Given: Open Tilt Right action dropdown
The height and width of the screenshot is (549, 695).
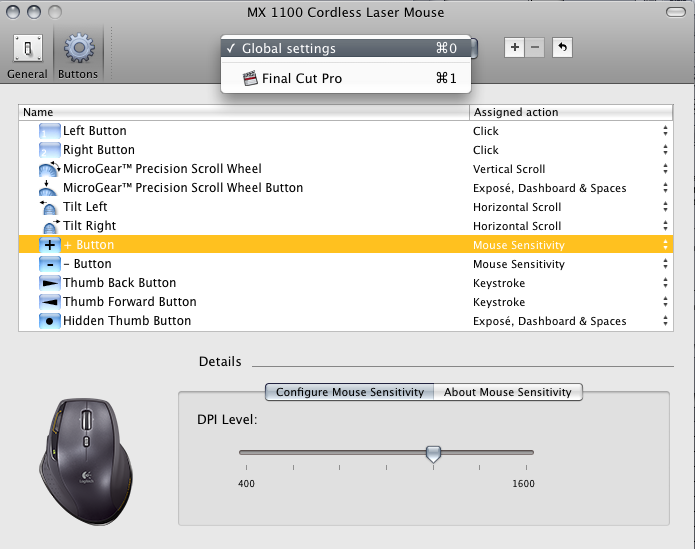Looking at the screenshot, I should (x=665, y=226).
